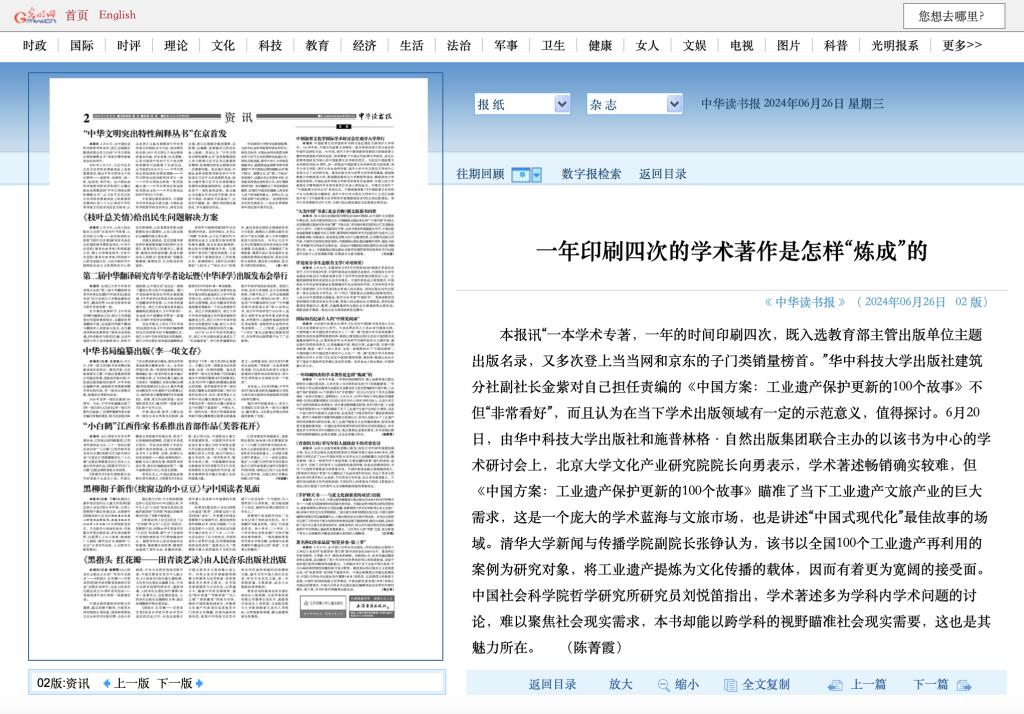Go to next article 下一篇
This screenshot has height=714, width=1024.
click(x=930, y=684)
